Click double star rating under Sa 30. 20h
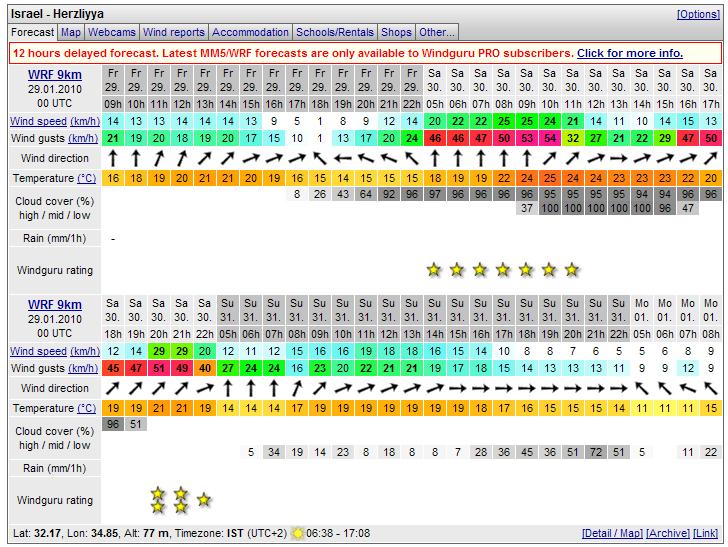This screenshot has height=547, width=728. pos(158,500)
